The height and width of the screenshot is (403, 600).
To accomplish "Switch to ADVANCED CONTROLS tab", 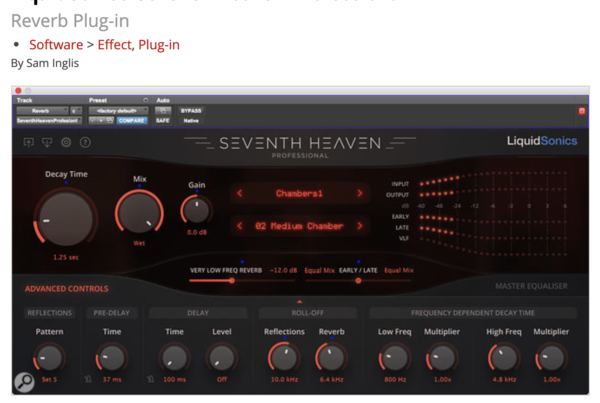I will tap(67, 289).
